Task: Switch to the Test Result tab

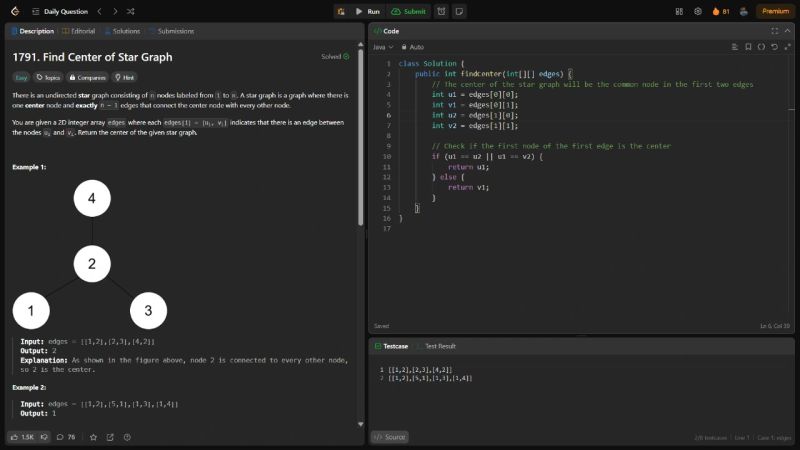Action: (440, 346)
